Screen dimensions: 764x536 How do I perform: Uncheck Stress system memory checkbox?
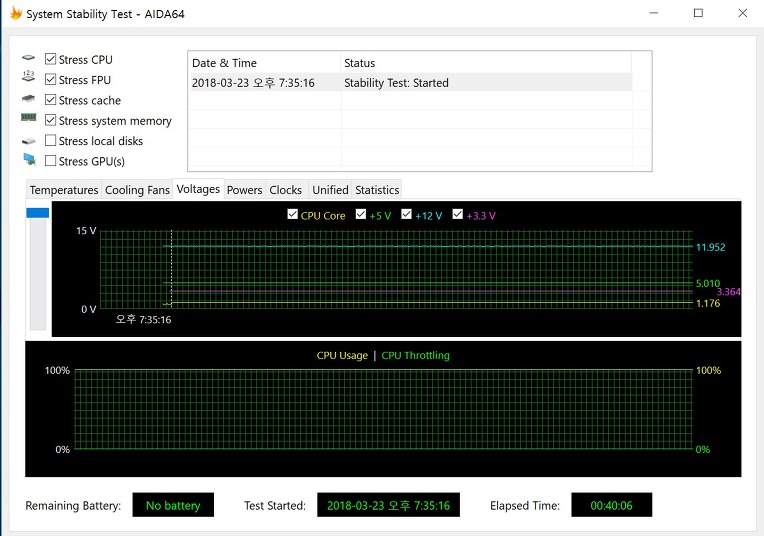click(50, 120)
